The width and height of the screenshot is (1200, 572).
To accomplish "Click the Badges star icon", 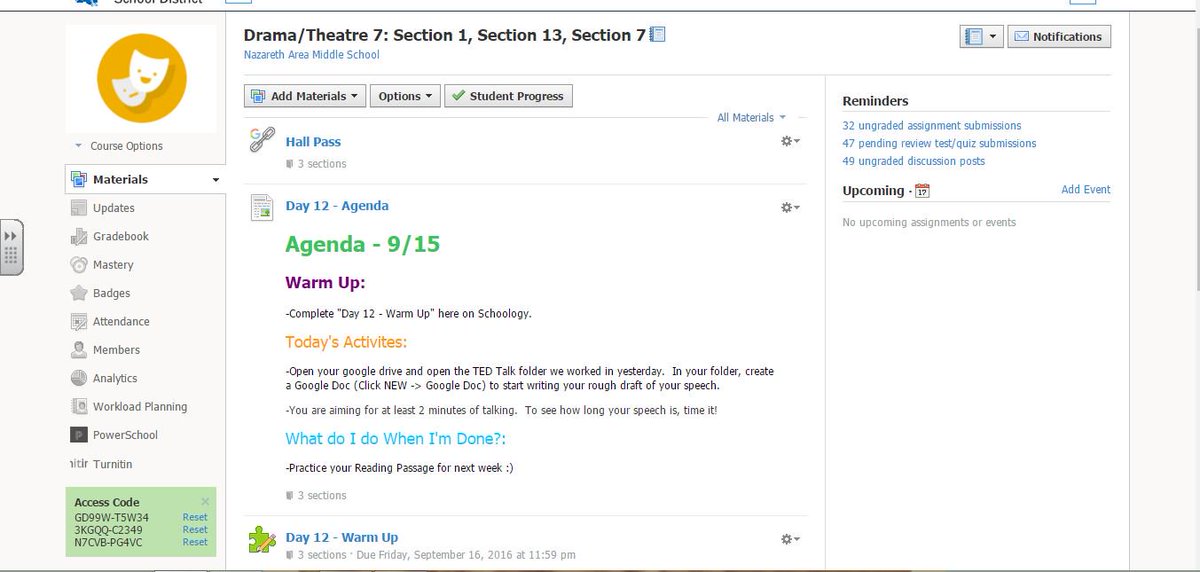I will pos(79,293).
